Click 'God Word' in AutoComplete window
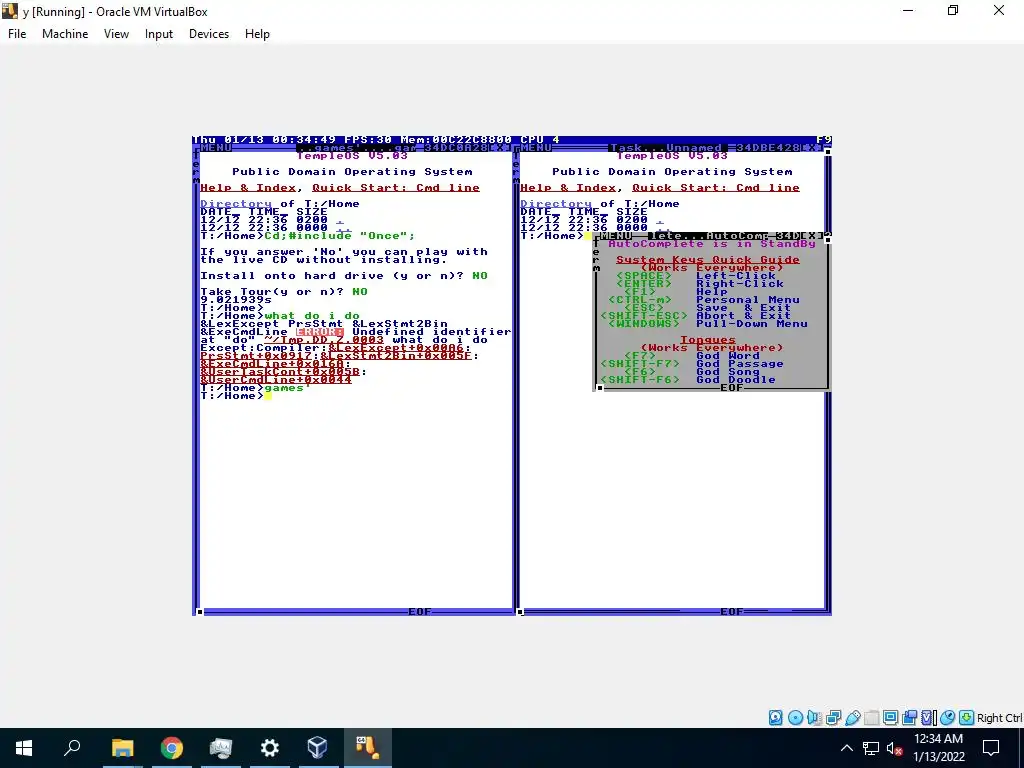This screenshot has height=768, width=1024. (x=728, y=355)
